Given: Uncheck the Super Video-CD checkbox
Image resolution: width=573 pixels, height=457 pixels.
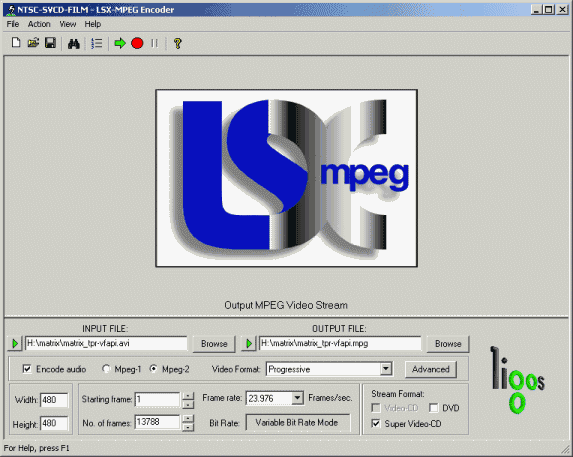Looking at the screenshot, I should 375,423.
